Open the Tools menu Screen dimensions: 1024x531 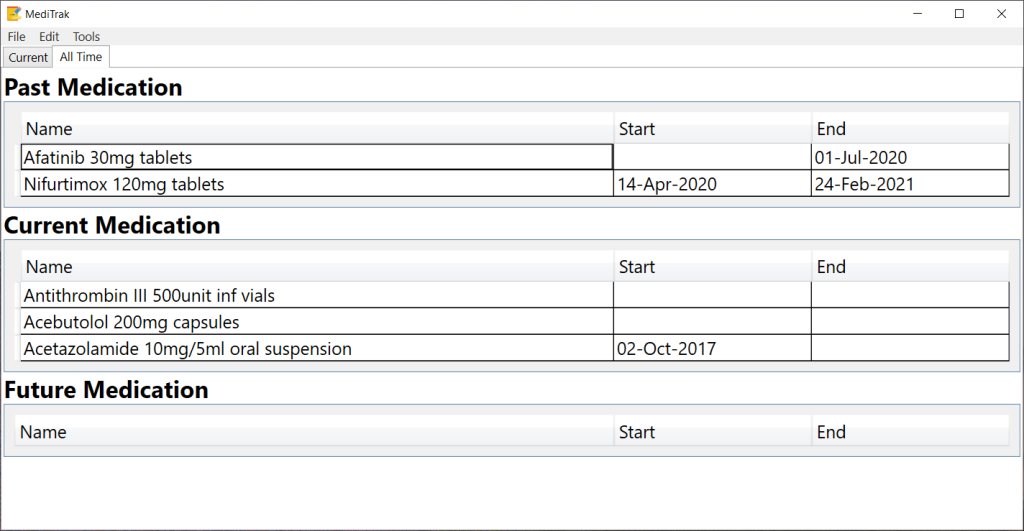point(86,37)
